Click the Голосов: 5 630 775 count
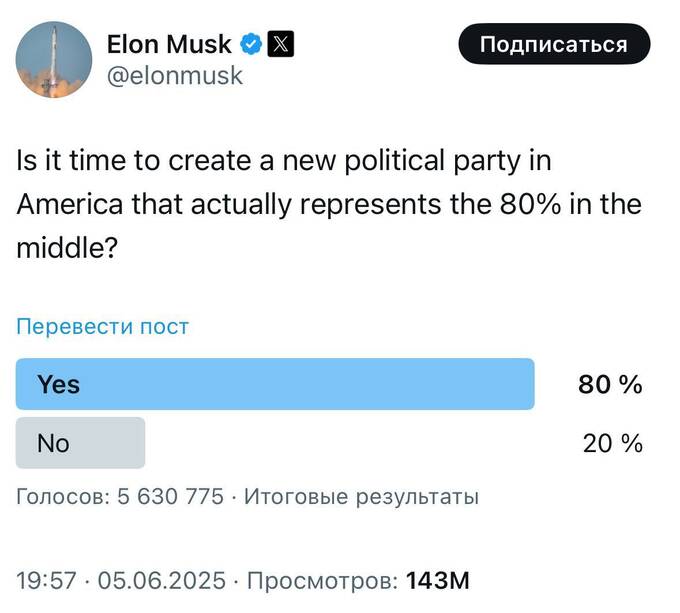 point(120,496)
